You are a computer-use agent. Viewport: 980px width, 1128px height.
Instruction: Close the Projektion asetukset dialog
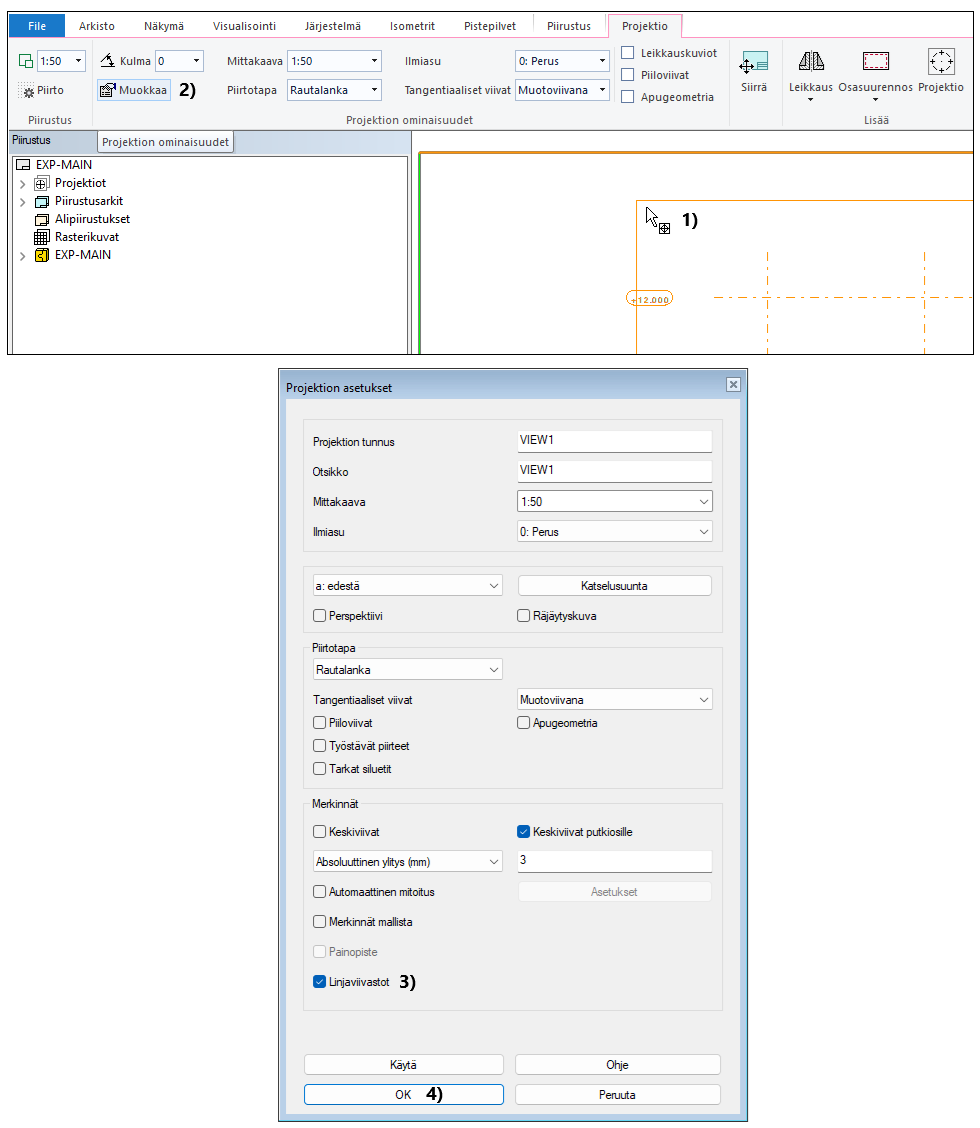733,385
